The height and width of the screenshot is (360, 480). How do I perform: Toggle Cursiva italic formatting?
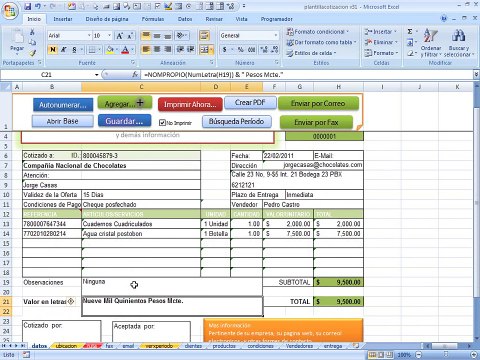tap(63, 50)
